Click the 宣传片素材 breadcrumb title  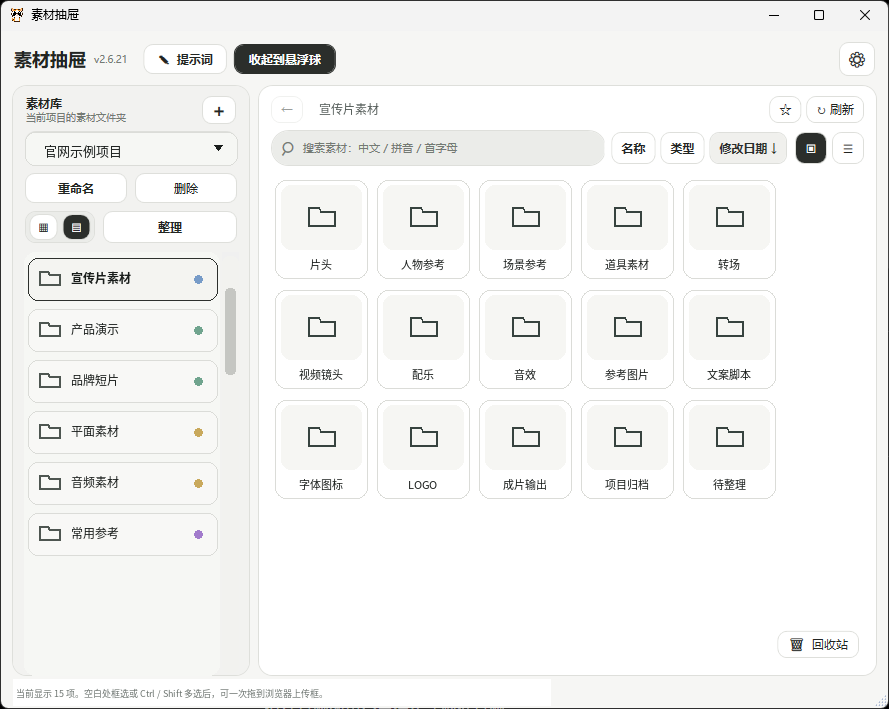(349, 109)
